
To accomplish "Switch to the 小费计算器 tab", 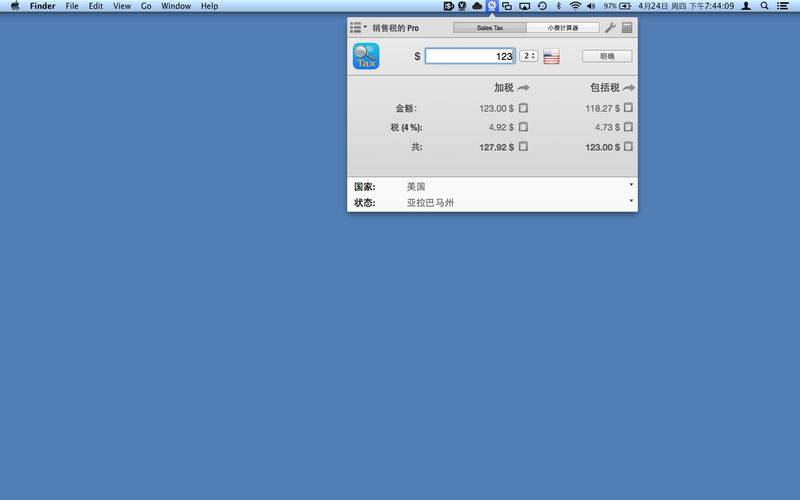I will tap(563, 28).
